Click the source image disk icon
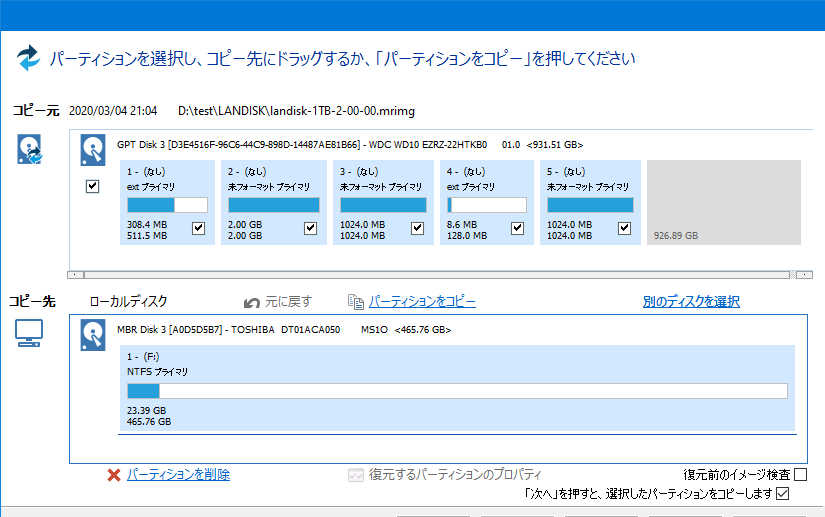The height and width of the screenshot is (517, 825). tap(29, 150)
